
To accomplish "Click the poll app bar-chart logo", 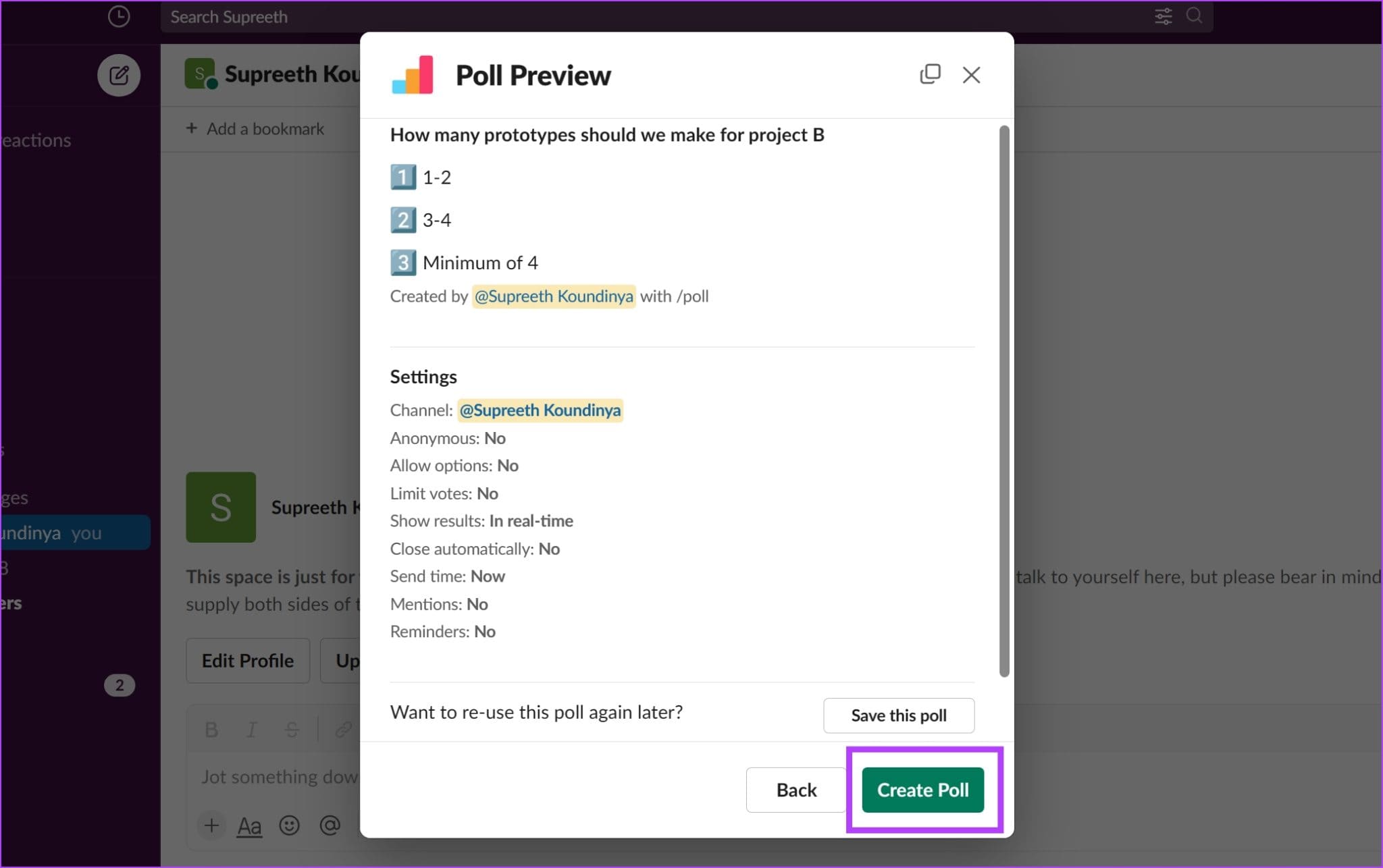I will (412, 75).
